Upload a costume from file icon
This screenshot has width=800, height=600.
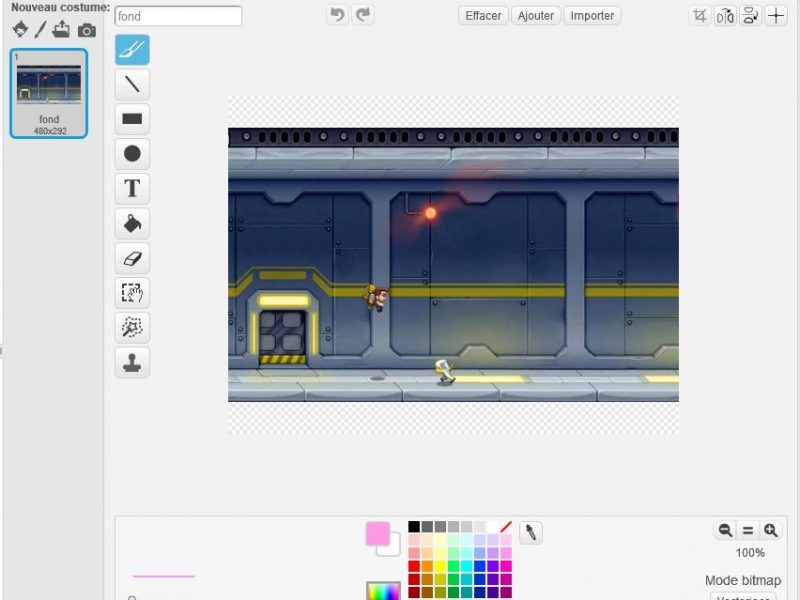click(61, 30)
